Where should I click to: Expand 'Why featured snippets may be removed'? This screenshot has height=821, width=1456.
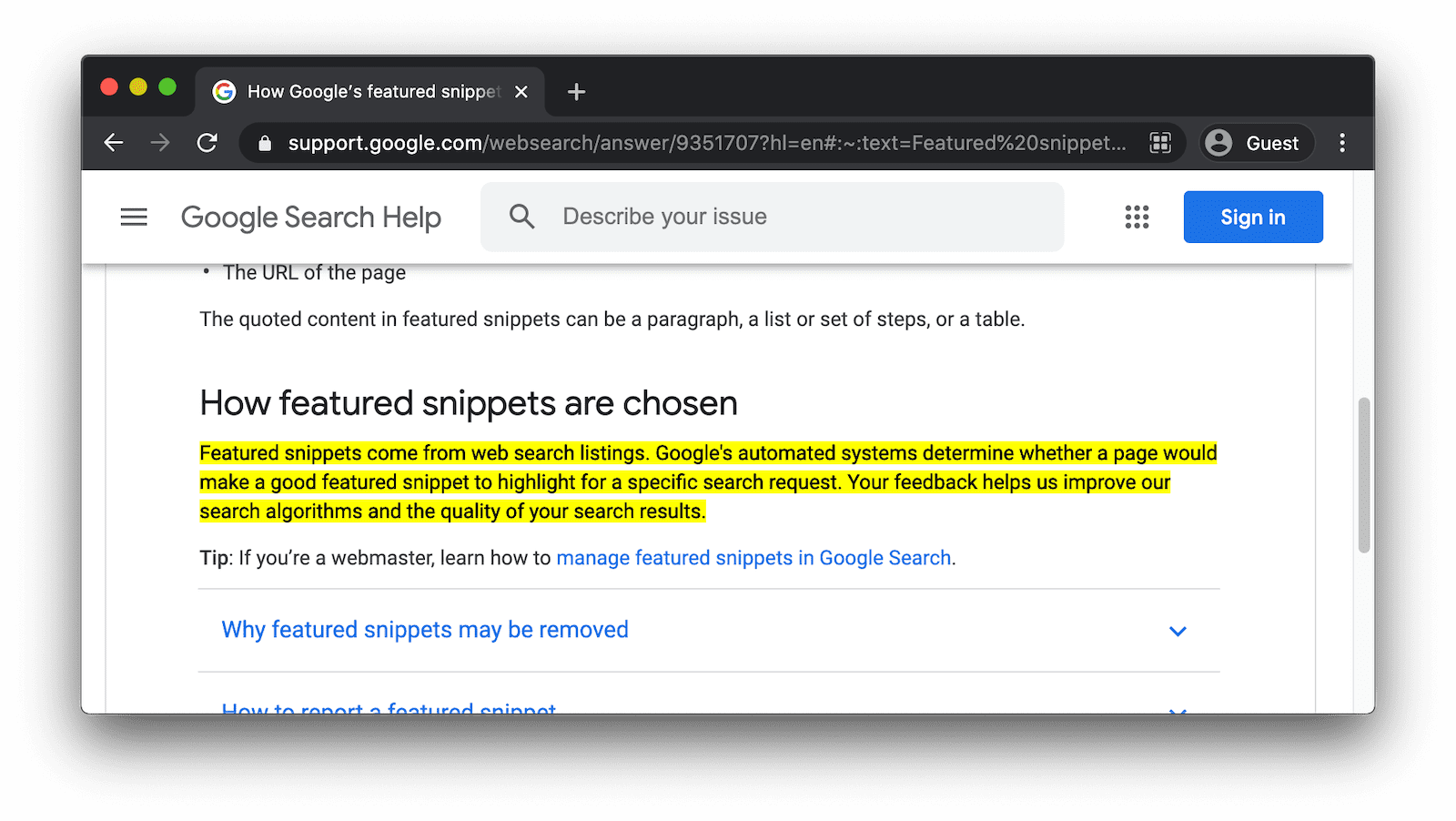[x=425, y=630]
